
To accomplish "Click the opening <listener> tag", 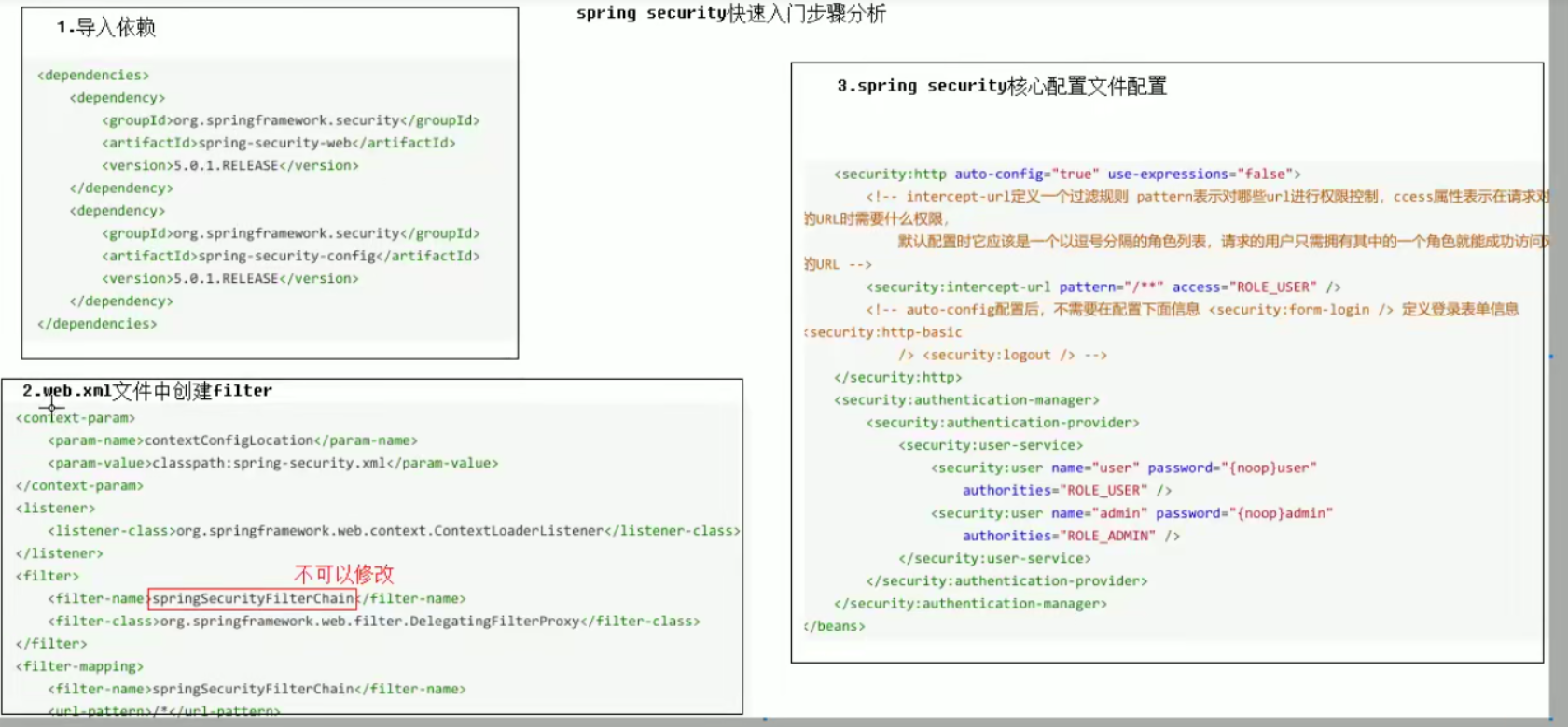I will (x=55, y=508).
